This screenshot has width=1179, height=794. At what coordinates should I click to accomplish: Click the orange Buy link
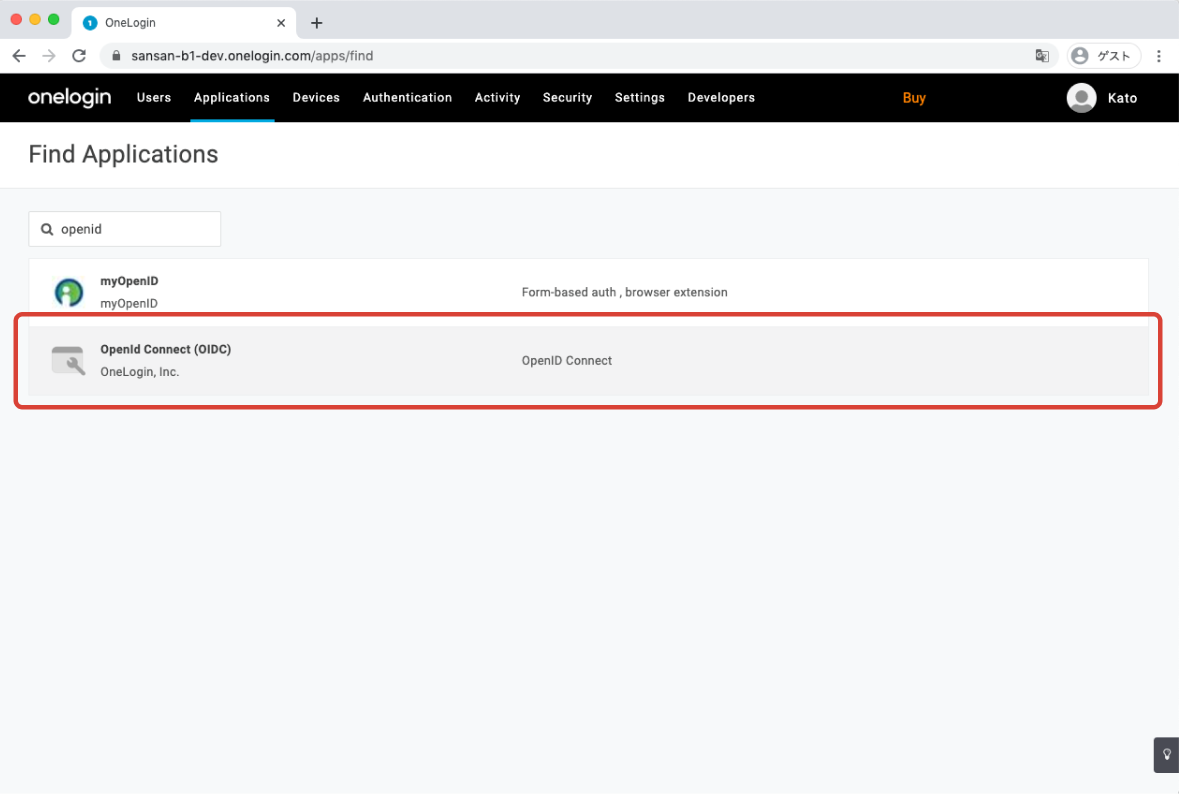914,98
